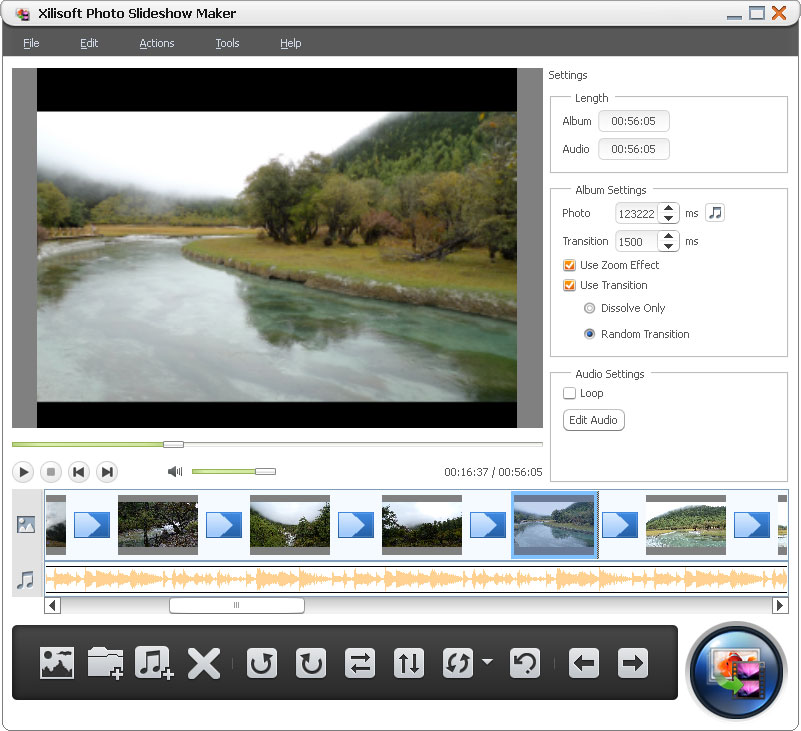Delete selected item with the X icon
The width and height of the screenshot is (801, 731).
[x=204, y=663]
